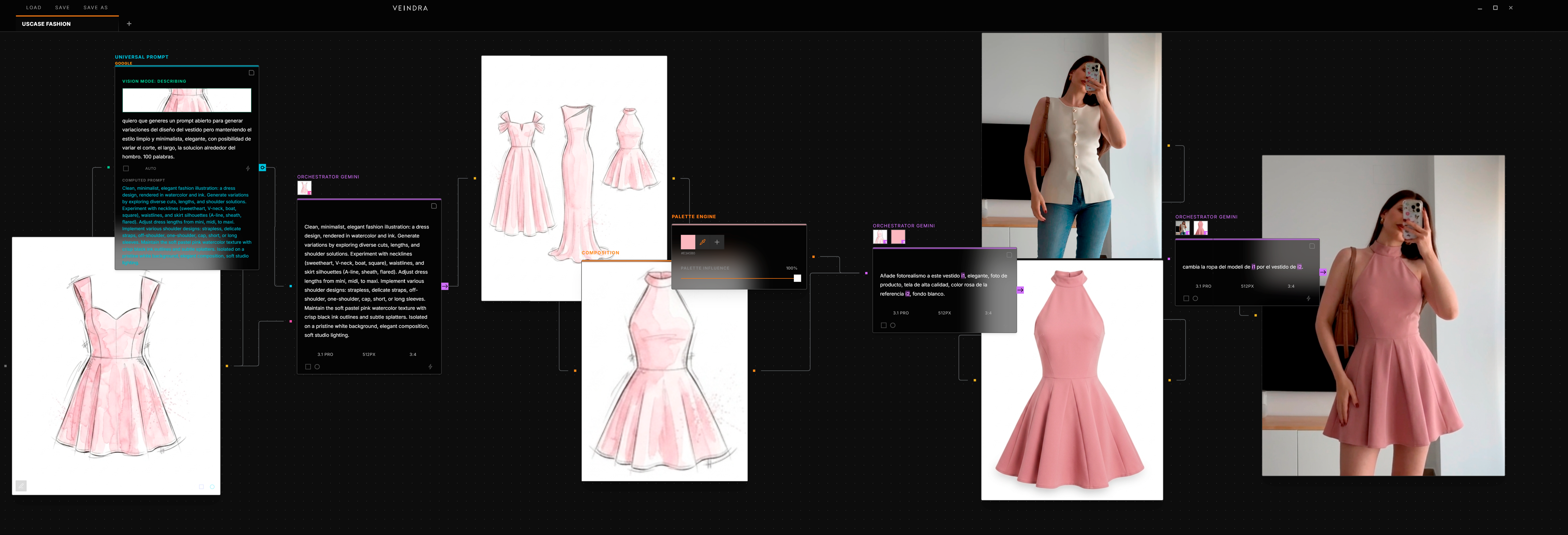Click the COMPOSITION node label

coord(600,253)
